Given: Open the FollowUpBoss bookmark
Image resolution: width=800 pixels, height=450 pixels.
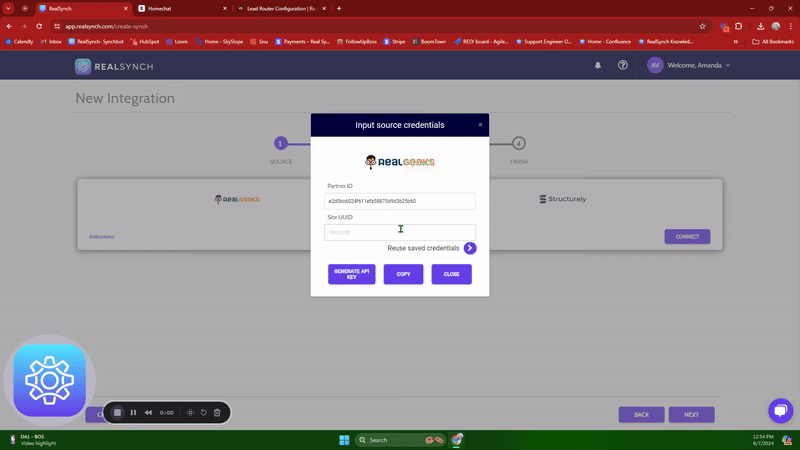Looking at the screenshot, I should (357, 42).
